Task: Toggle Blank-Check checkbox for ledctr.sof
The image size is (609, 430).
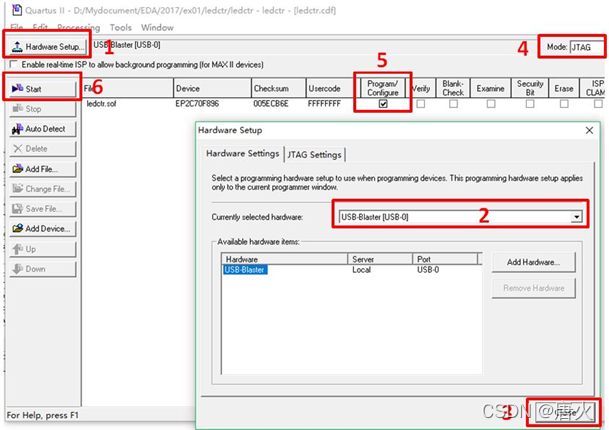Action: [453, 104]
